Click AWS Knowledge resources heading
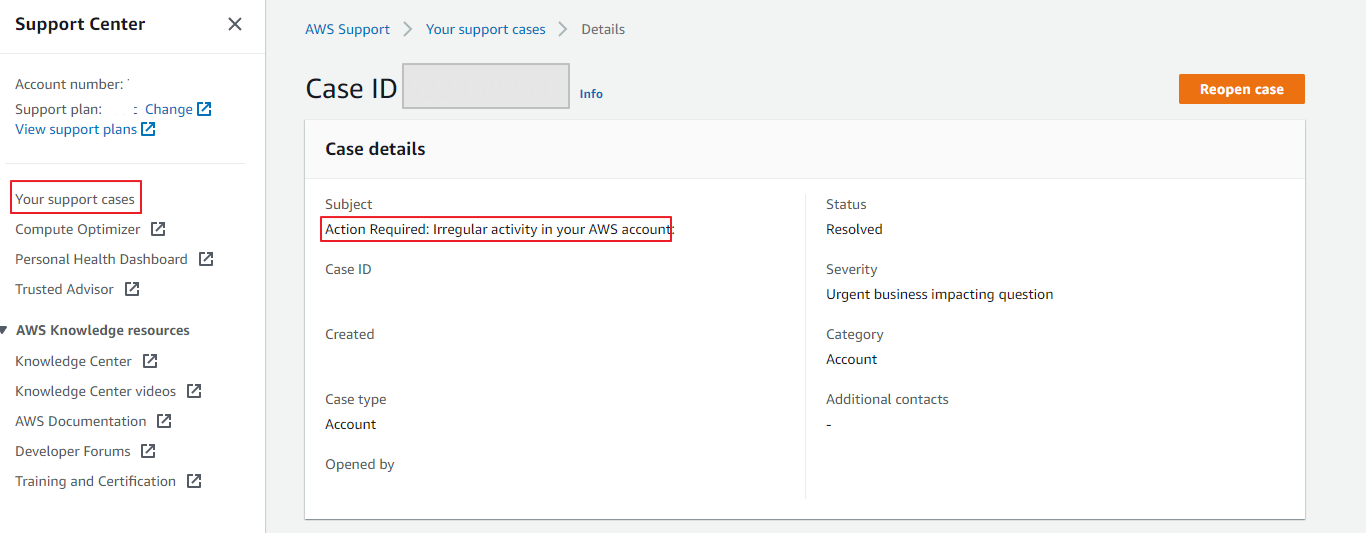This screenshot has width=1366, height=533. pos(103,330)
